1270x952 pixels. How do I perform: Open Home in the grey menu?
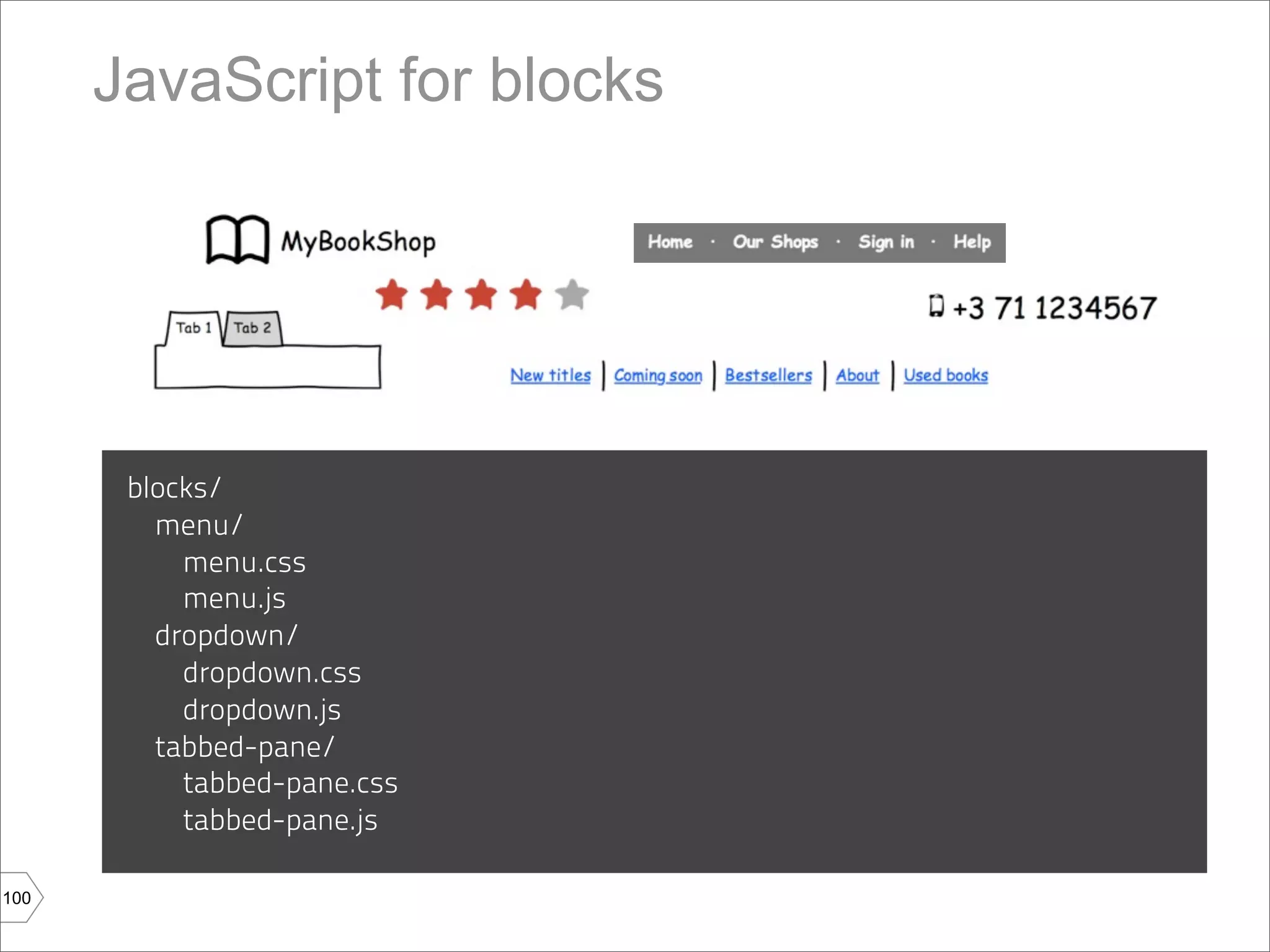point(670,242)
